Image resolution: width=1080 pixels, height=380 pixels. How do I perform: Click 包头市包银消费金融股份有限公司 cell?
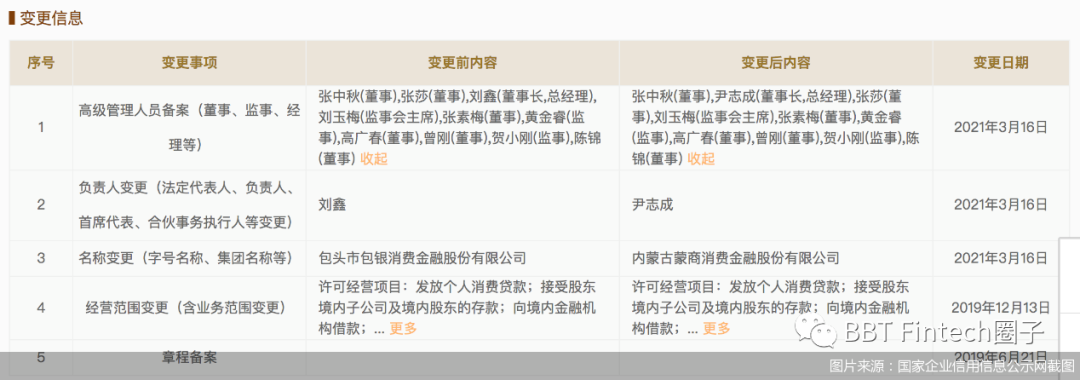[x=422, y=258]
